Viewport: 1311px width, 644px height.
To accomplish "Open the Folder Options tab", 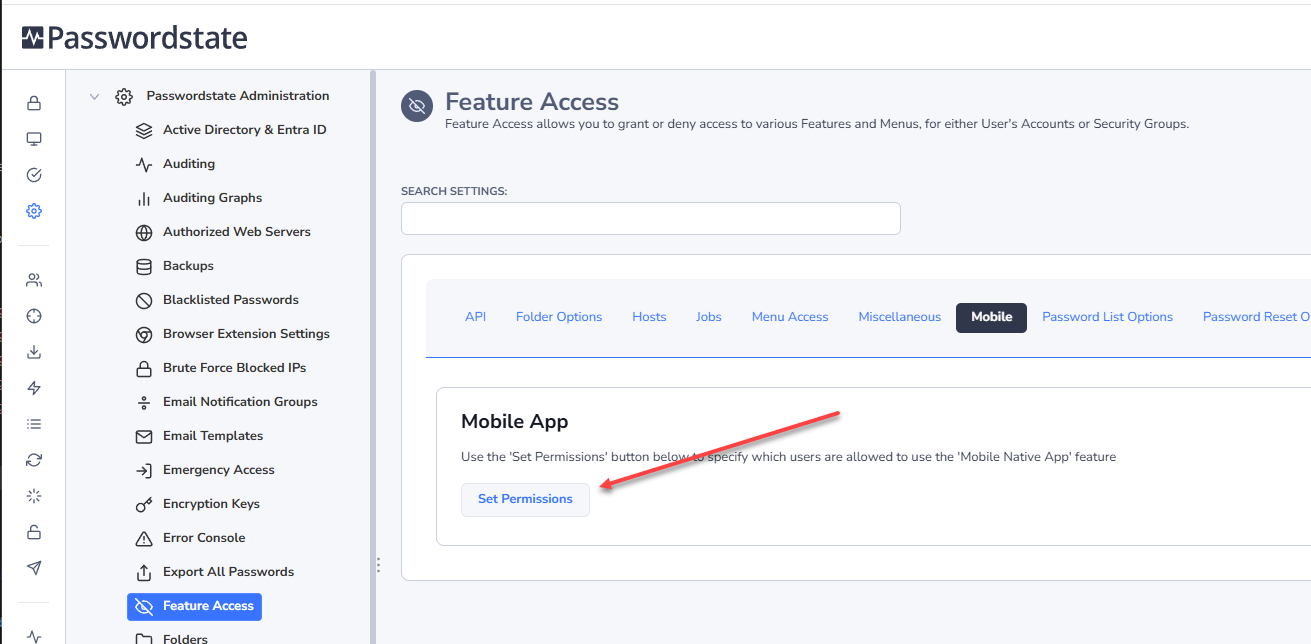I will coord(559,317).
